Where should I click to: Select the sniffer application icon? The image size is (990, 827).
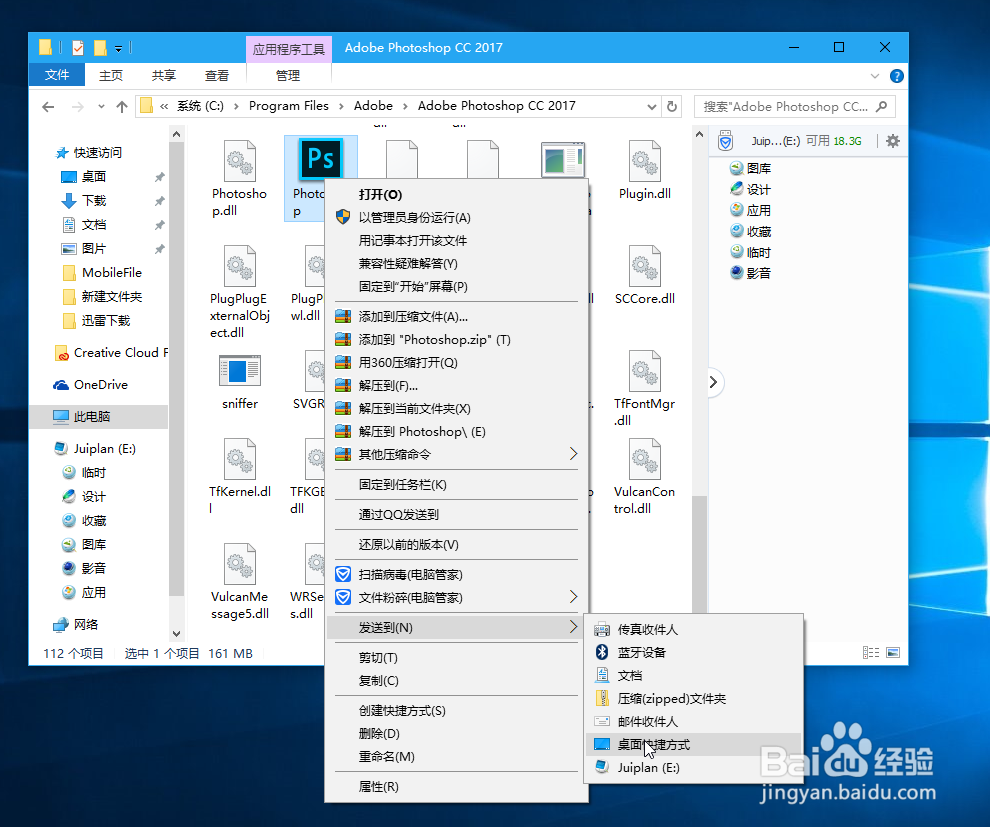pos(240,371)
